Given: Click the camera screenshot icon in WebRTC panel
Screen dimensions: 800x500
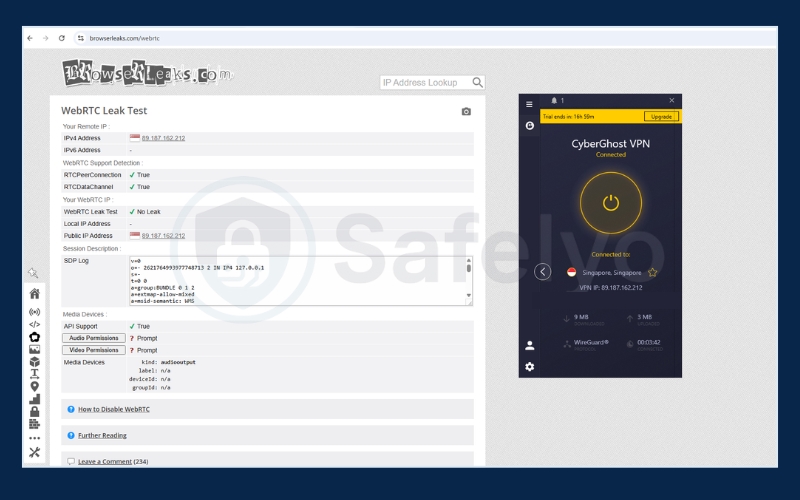Looking at the screenshot, I should click(466, 111).
